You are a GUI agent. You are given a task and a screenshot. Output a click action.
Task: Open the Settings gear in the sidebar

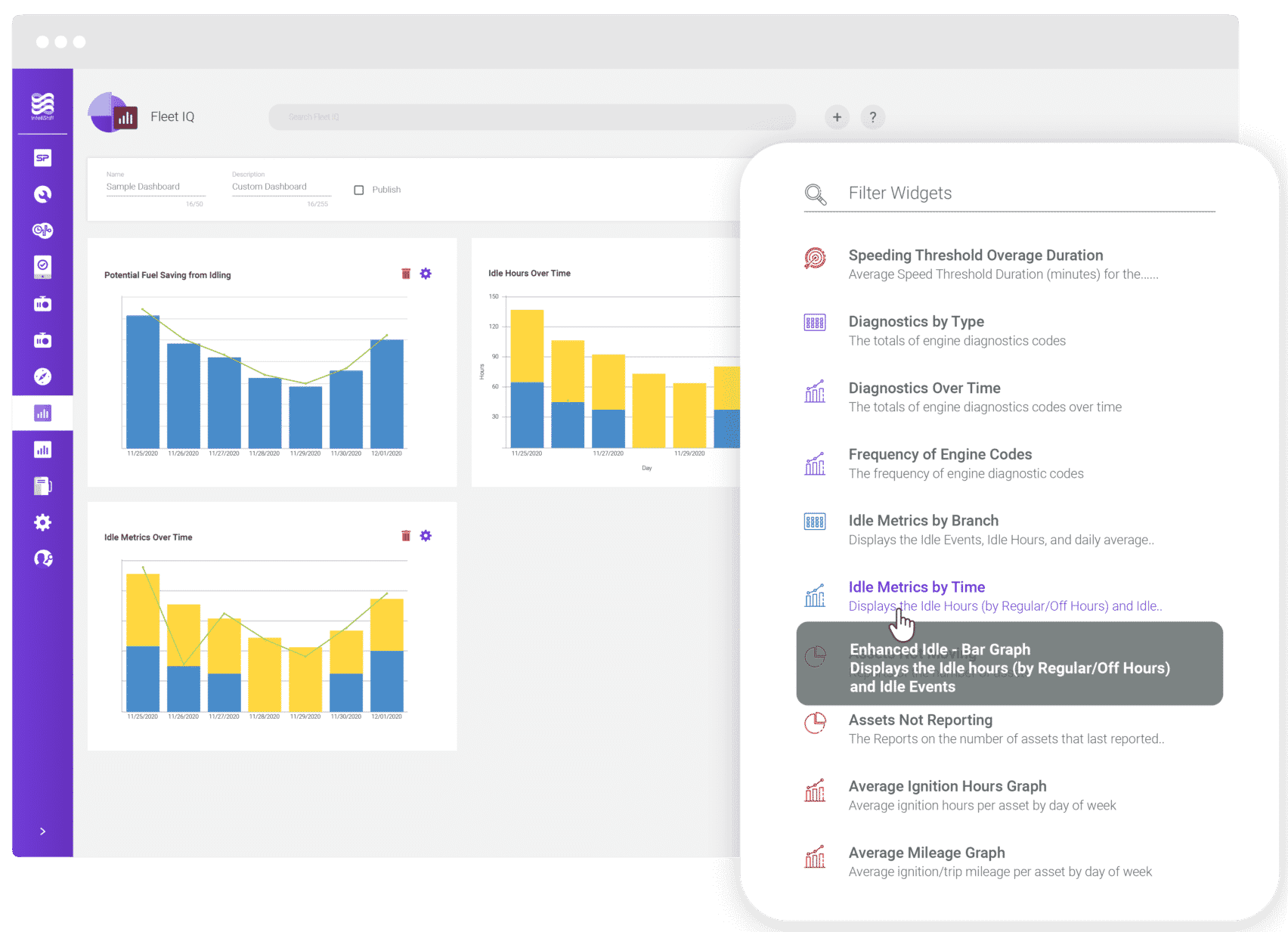(x=43, y=522)
